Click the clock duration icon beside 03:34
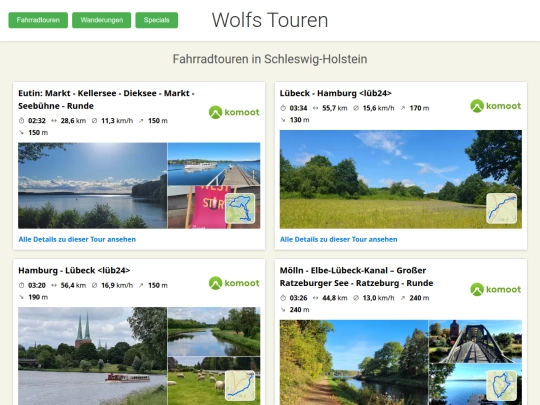Image resolution: width=540 pixels, height=405 pixels. [283, 108]
